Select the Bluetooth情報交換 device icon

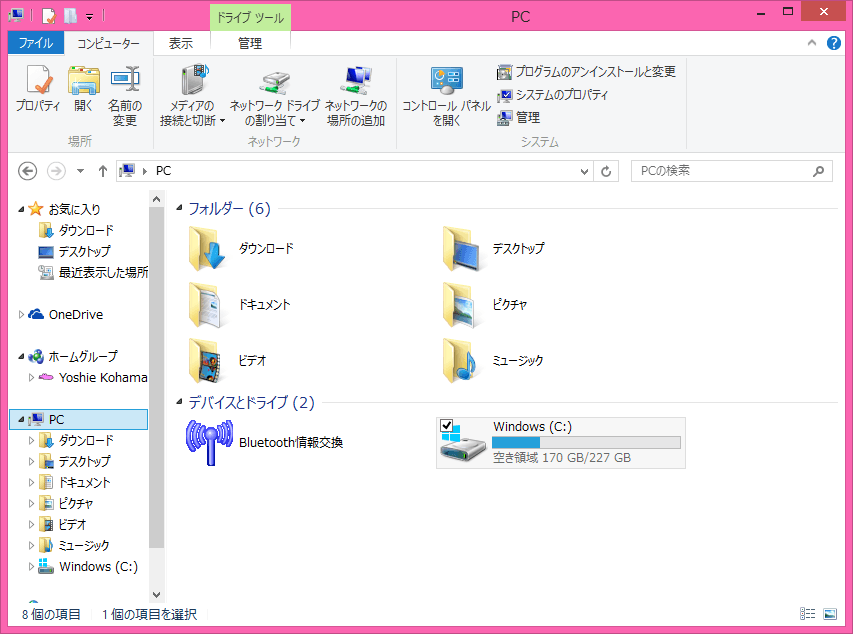(x=209, y=442)
